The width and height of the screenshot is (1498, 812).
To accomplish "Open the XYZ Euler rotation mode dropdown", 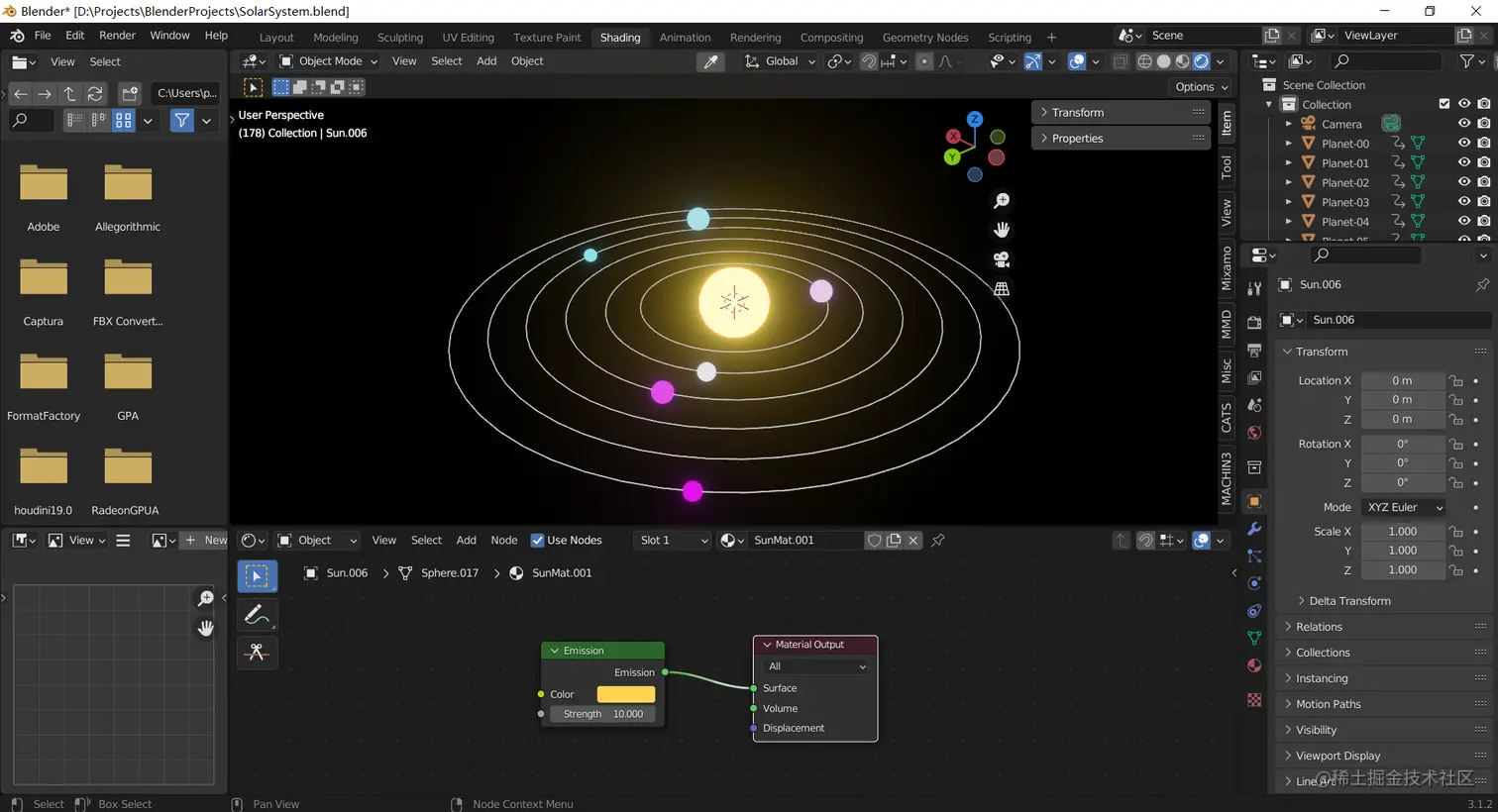I will [x=1404, y=507].
